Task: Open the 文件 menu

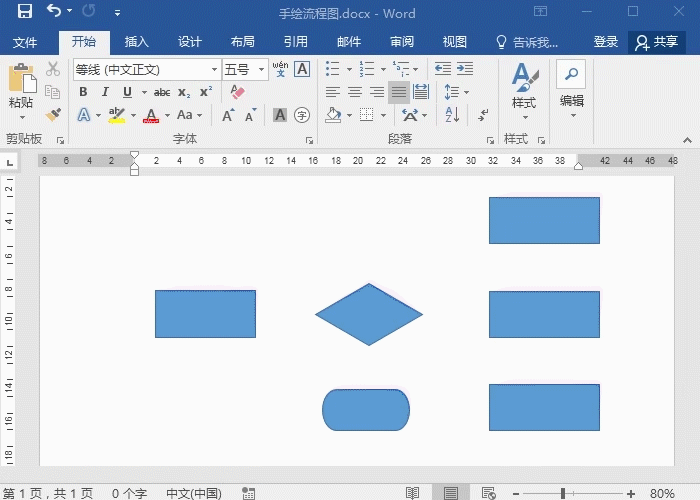Action: (x=25, y=42)
